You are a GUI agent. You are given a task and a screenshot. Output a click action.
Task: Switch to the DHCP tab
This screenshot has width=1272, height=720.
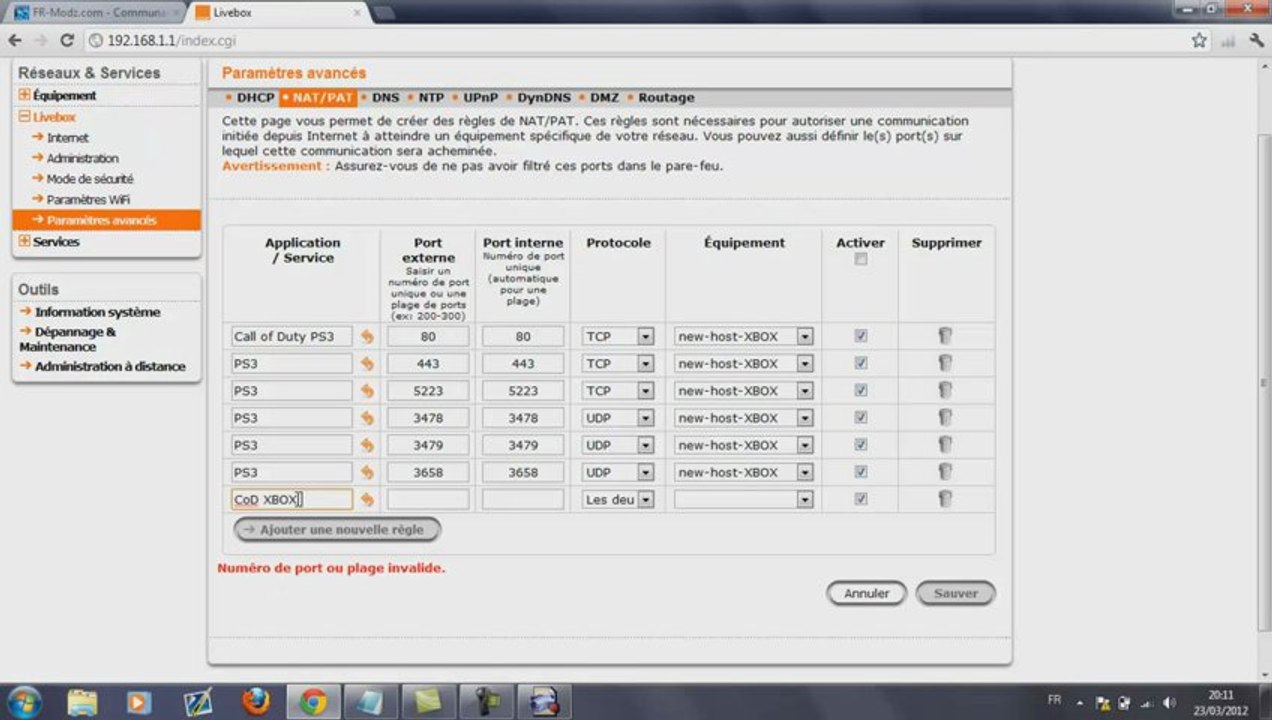(x=255, y=98)
